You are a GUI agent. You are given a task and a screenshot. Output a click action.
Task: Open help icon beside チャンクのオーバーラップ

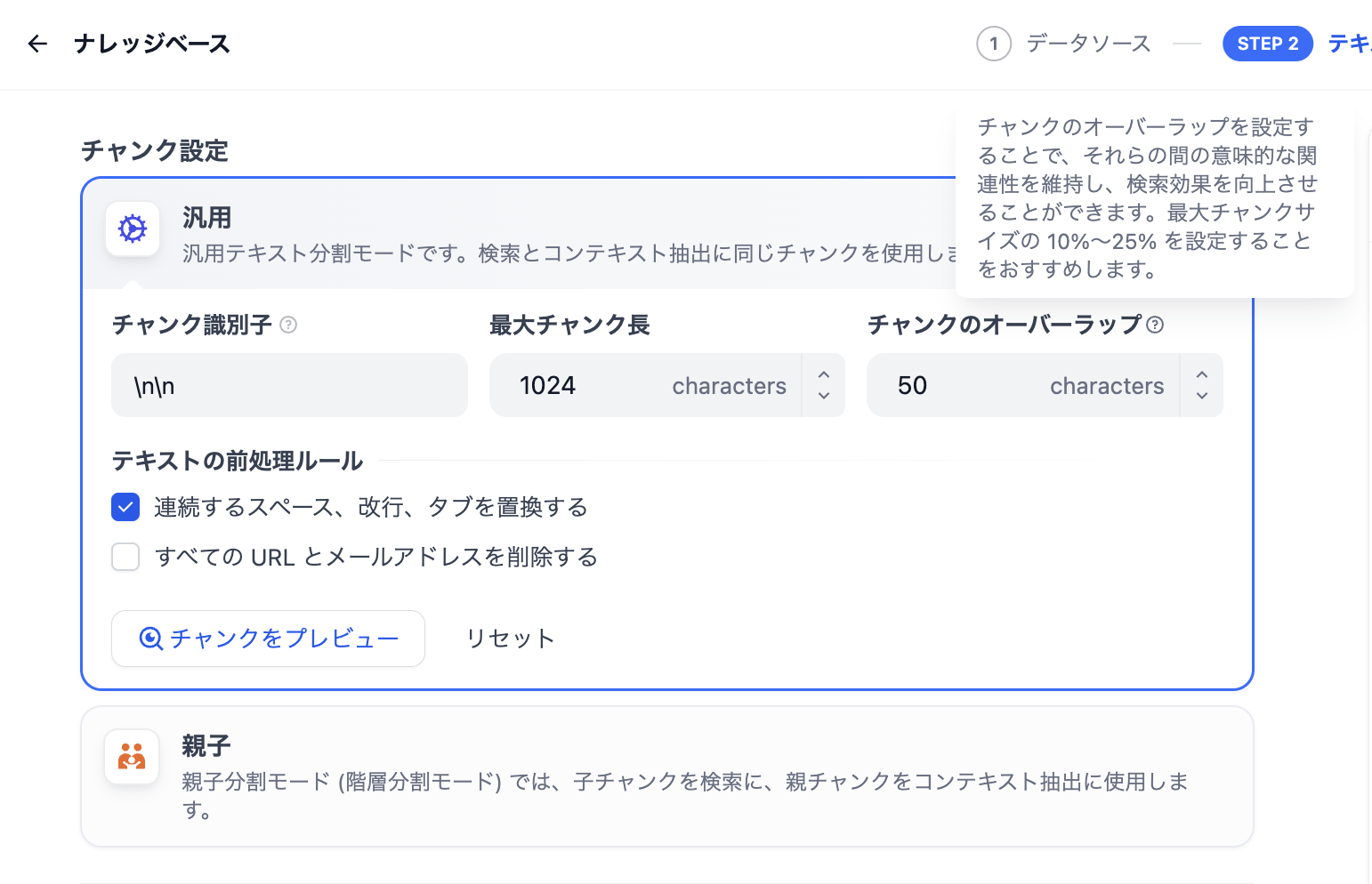point(1155,325)
